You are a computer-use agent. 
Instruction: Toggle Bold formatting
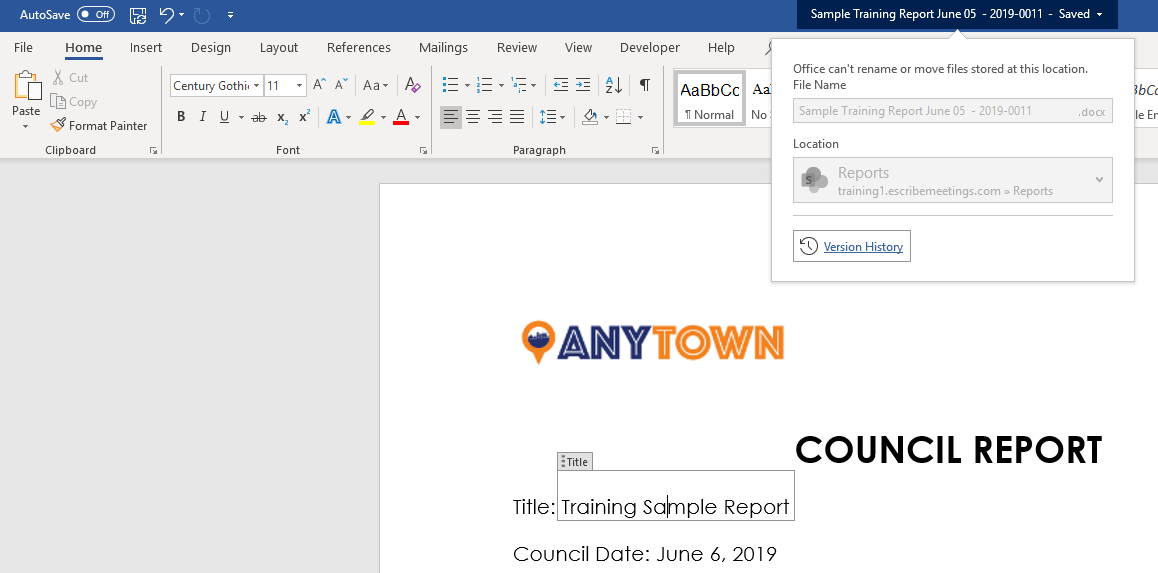[x=181, y=117]
